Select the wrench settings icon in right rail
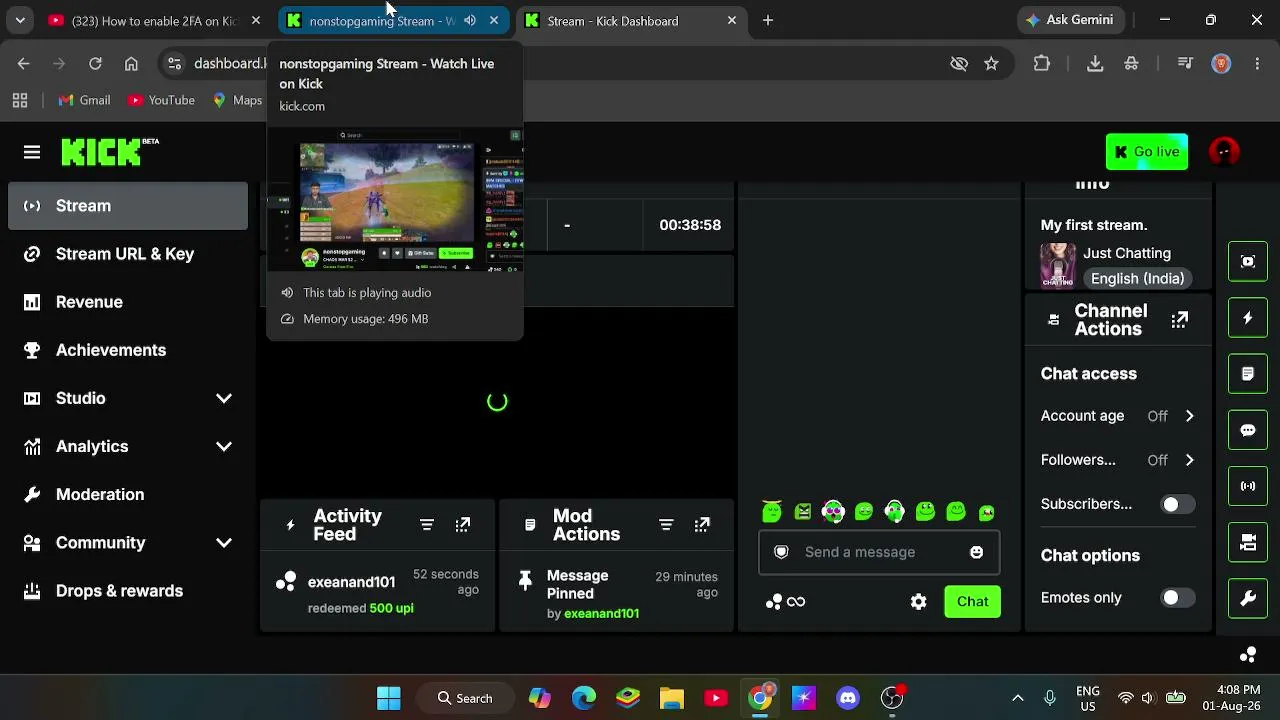The height and width of the screenshot is (720, 1280). click(1248, 598)
